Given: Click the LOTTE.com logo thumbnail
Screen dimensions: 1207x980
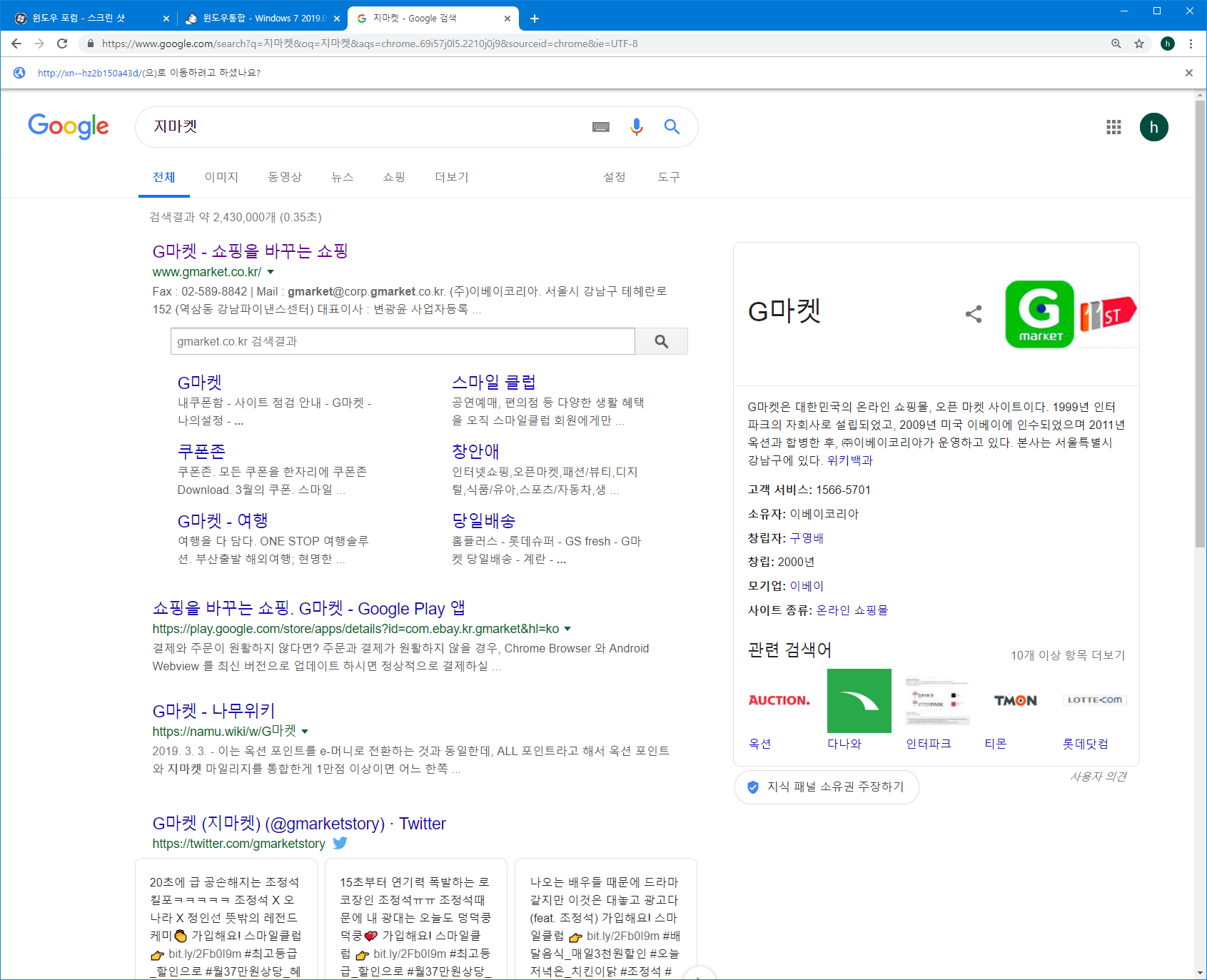Looking at the screenshot, I should (x=1094, y=701).
